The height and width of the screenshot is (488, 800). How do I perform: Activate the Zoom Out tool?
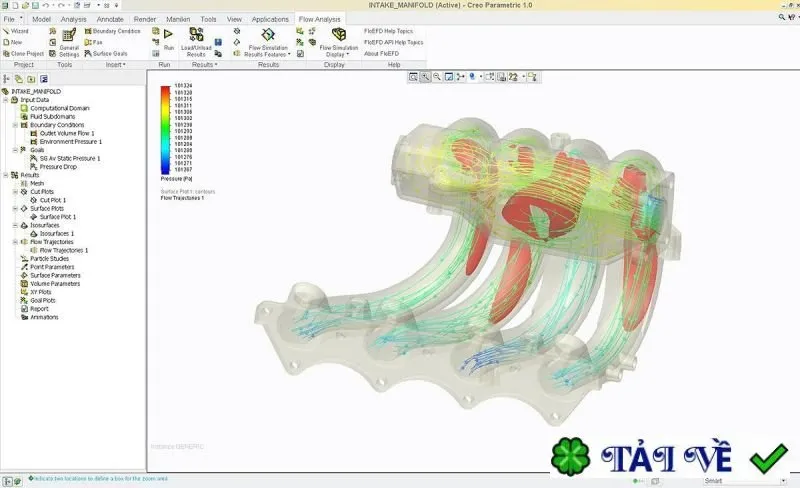437,77
